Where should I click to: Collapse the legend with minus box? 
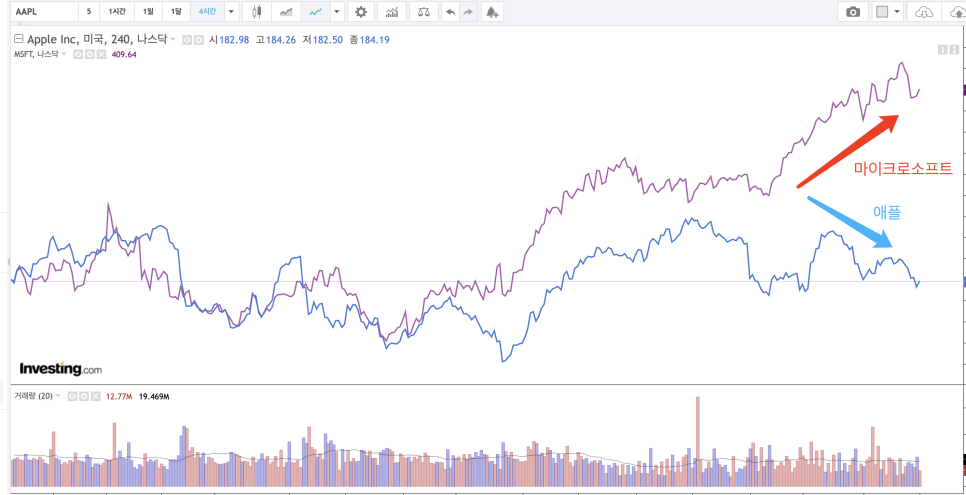tap(18, 39)
